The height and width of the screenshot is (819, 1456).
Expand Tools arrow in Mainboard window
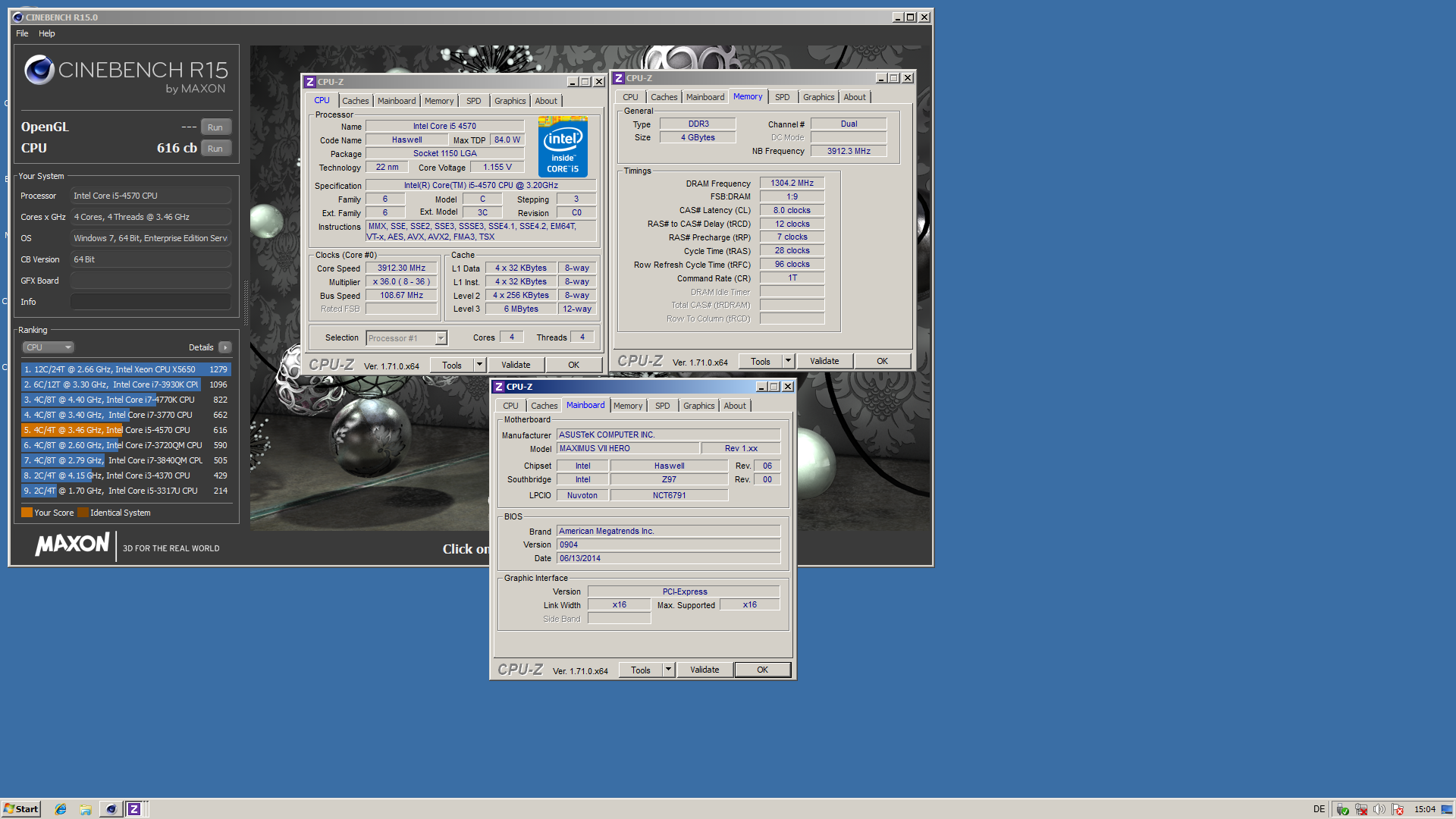click(x=668, y=670)
